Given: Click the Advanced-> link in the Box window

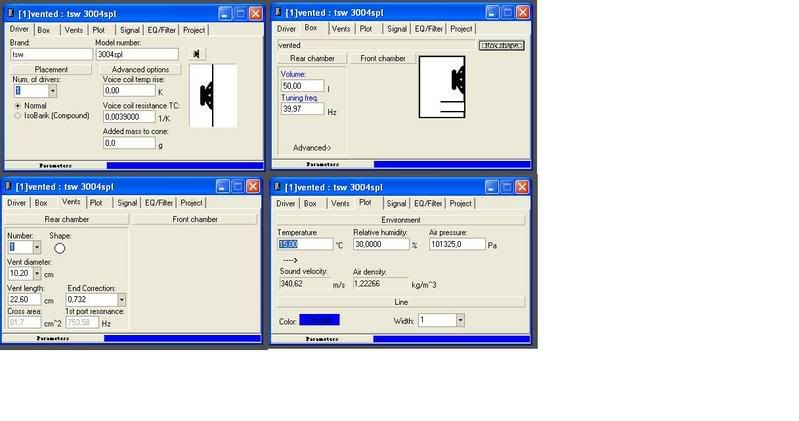Looking at the screenshot, I should pos(312,148).
